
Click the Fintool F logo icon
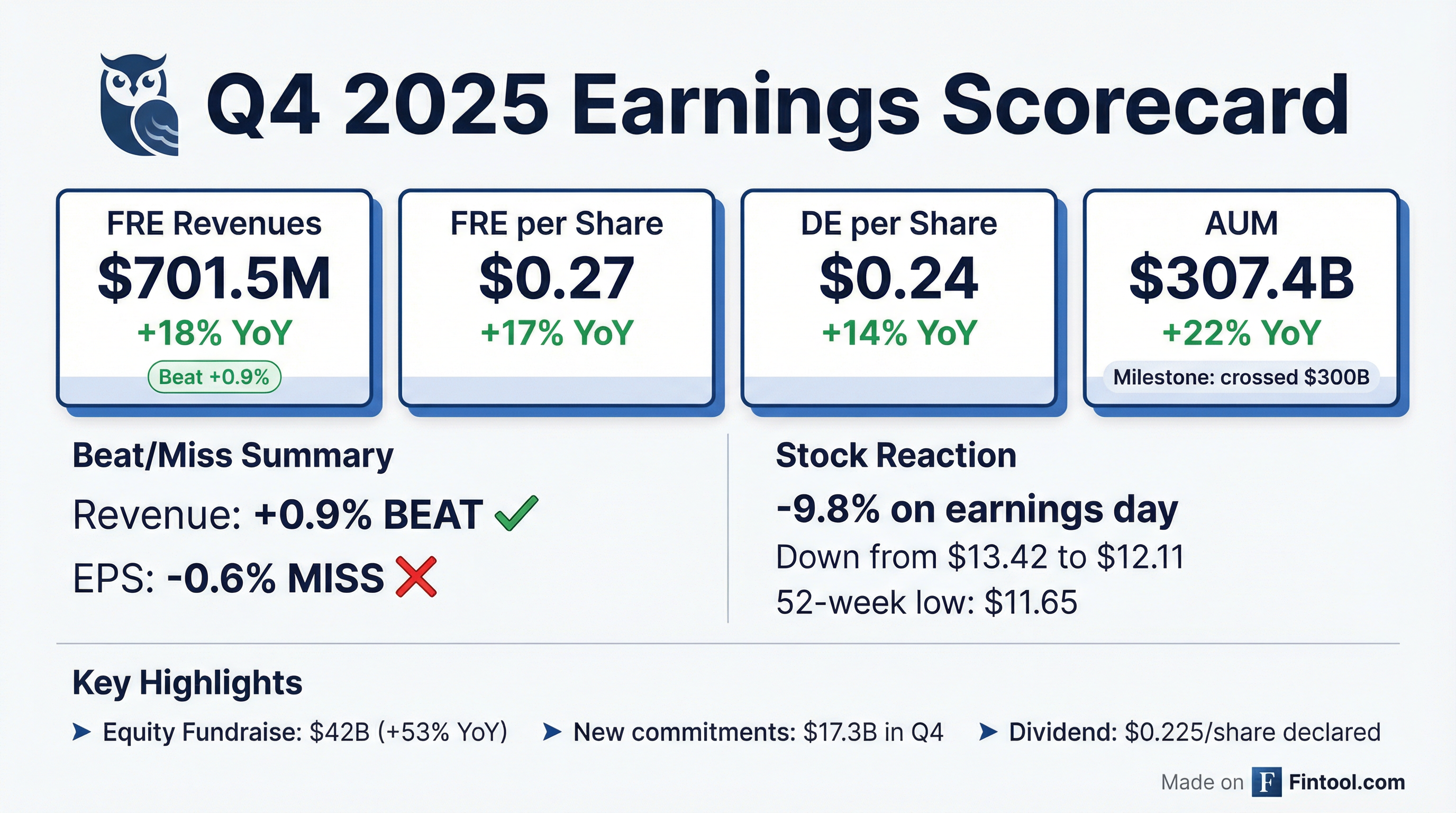click(x=1266, y=782)
